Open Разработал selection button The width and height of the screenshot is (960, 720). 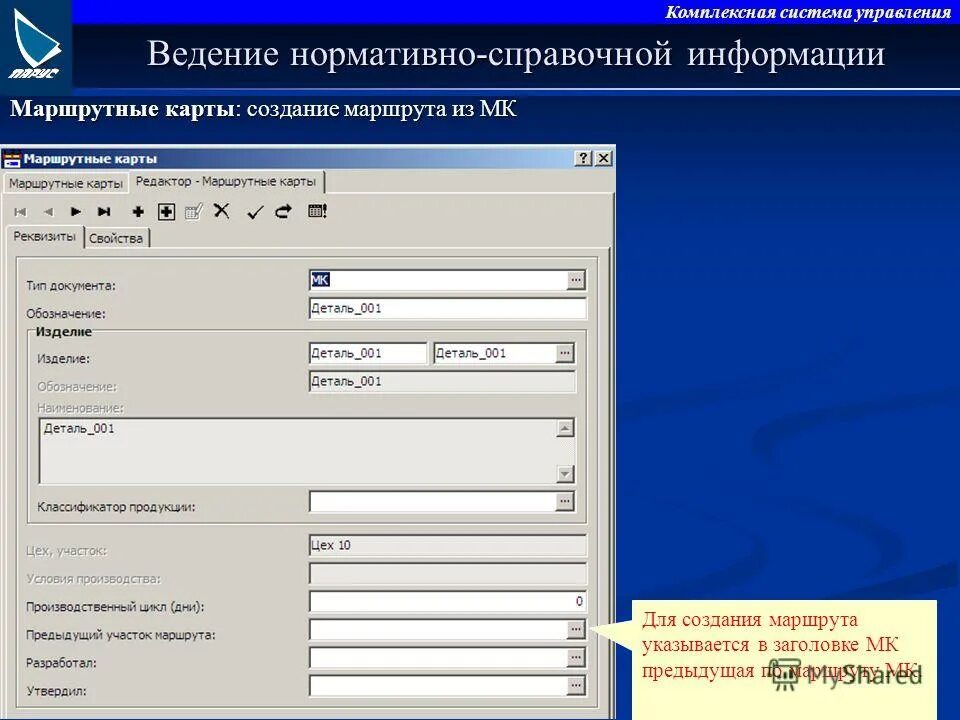tap(576, 655)
